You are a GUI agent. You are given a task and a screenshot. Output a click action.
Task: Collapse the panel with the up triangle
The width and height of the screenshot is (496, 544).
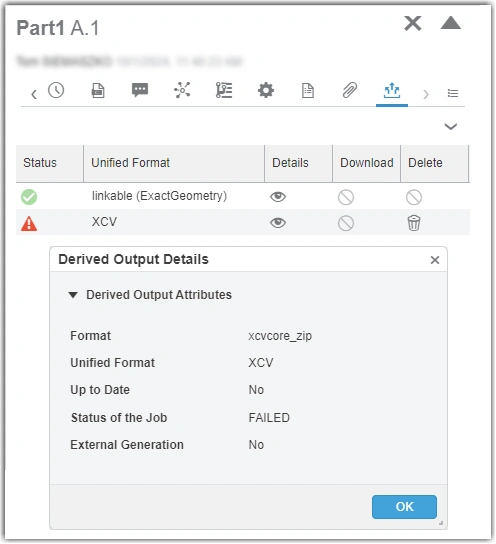pos(451,23)
